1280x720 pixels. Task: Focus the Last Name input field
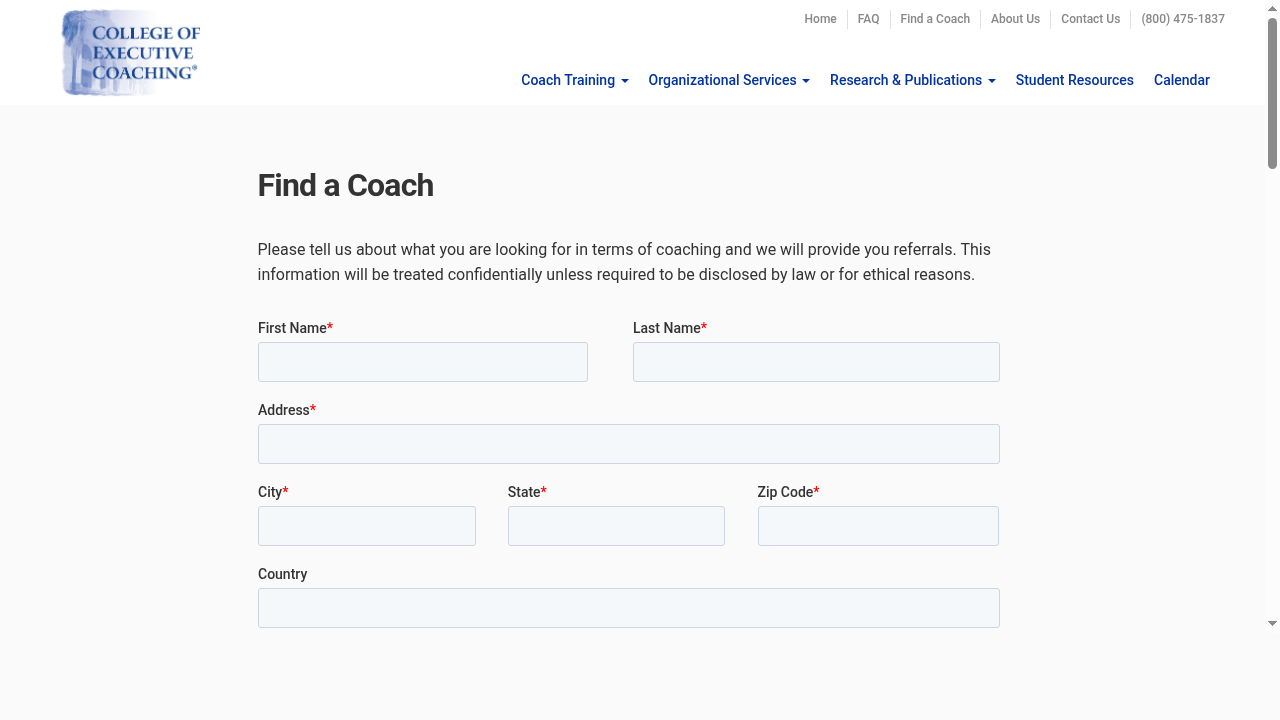[x=816, y=362]
